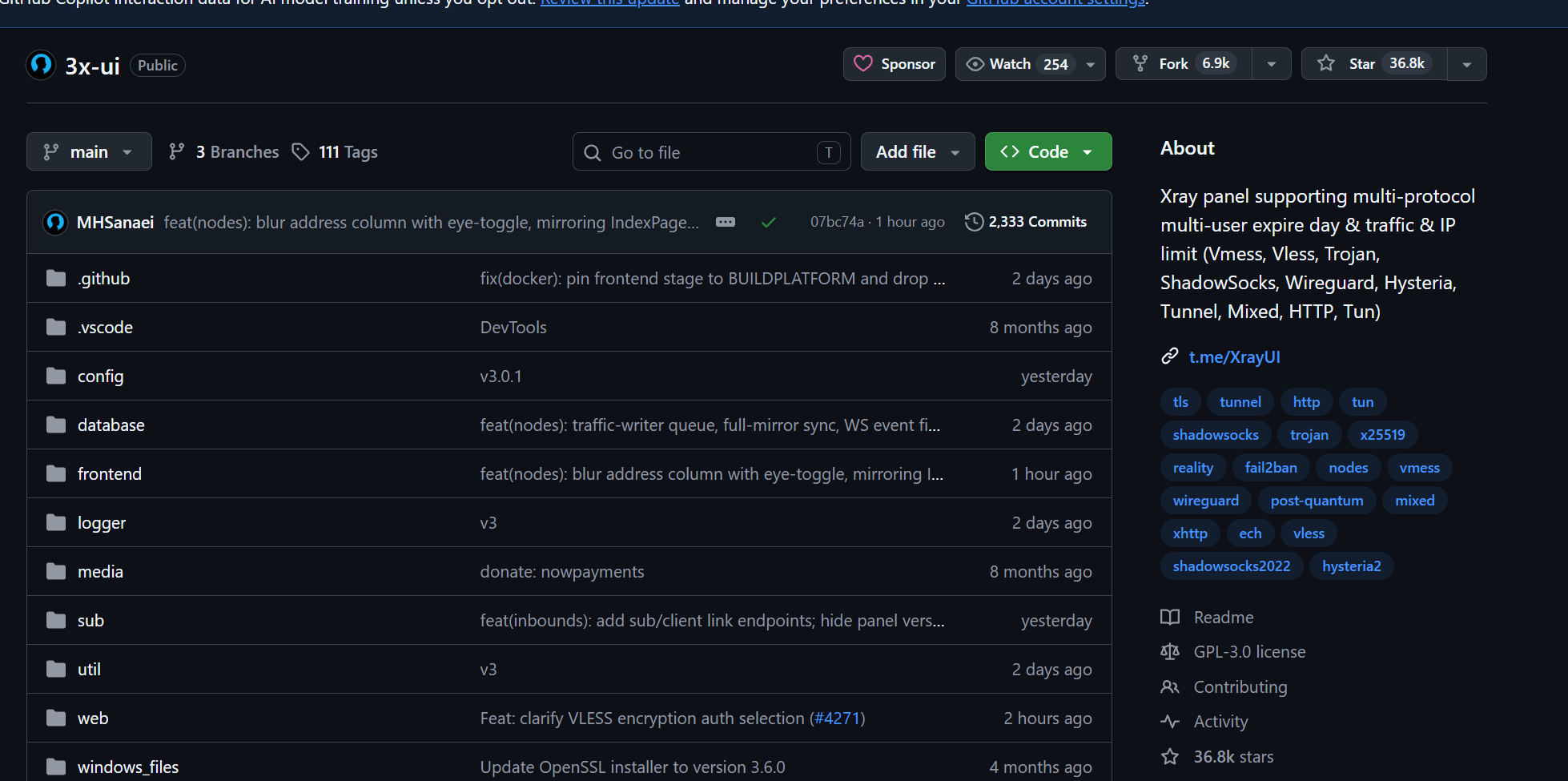Screen dimensions: 1568x781
Task: Open the sub folder icon
Action: (56, 620)
